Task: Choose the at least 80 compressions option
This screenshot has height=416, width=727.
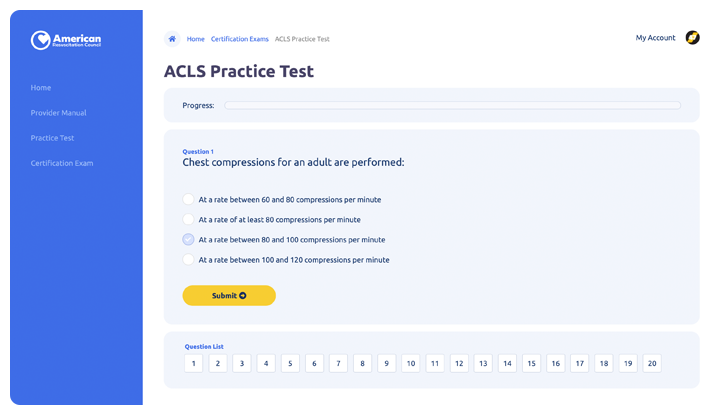Action: pos(189,219)
